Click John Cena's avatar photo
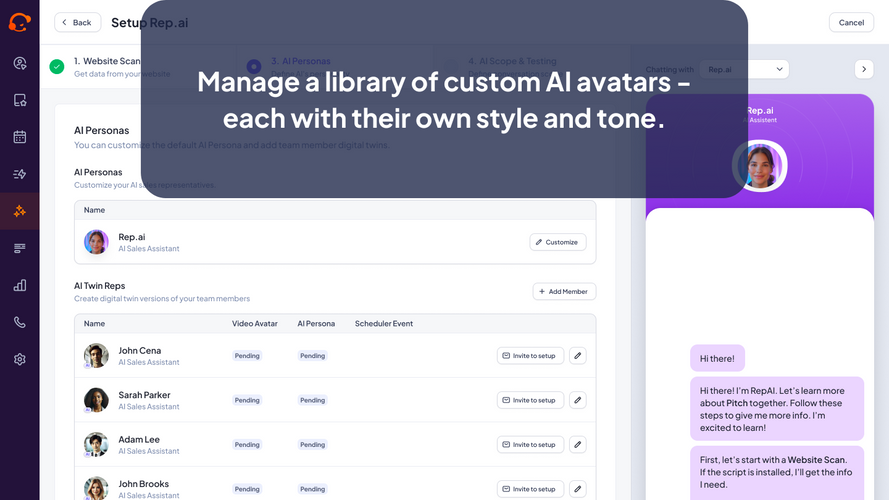 [96, 355]
